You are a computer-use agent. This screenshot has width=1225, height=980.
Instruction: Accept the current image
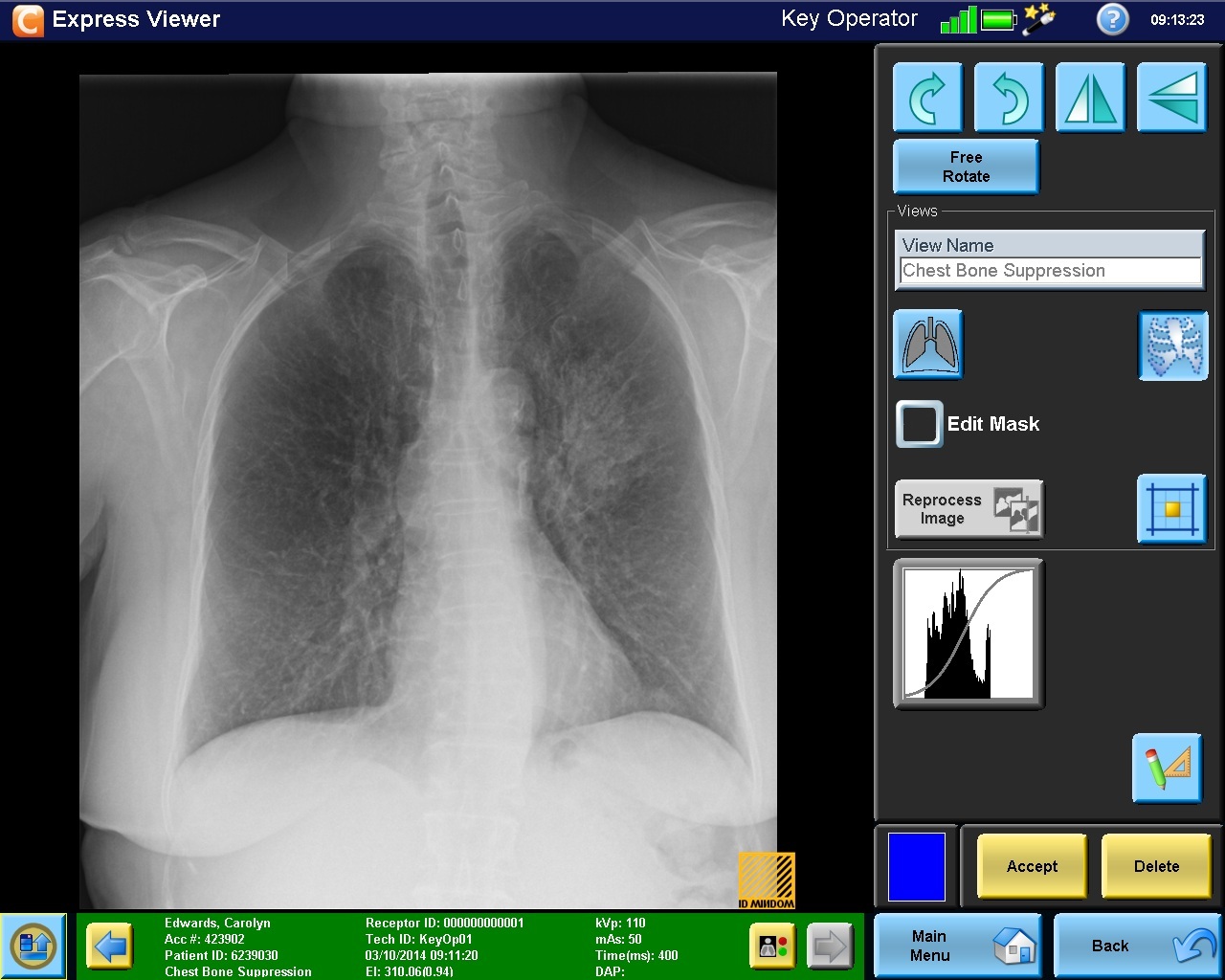pos(1031,866)
